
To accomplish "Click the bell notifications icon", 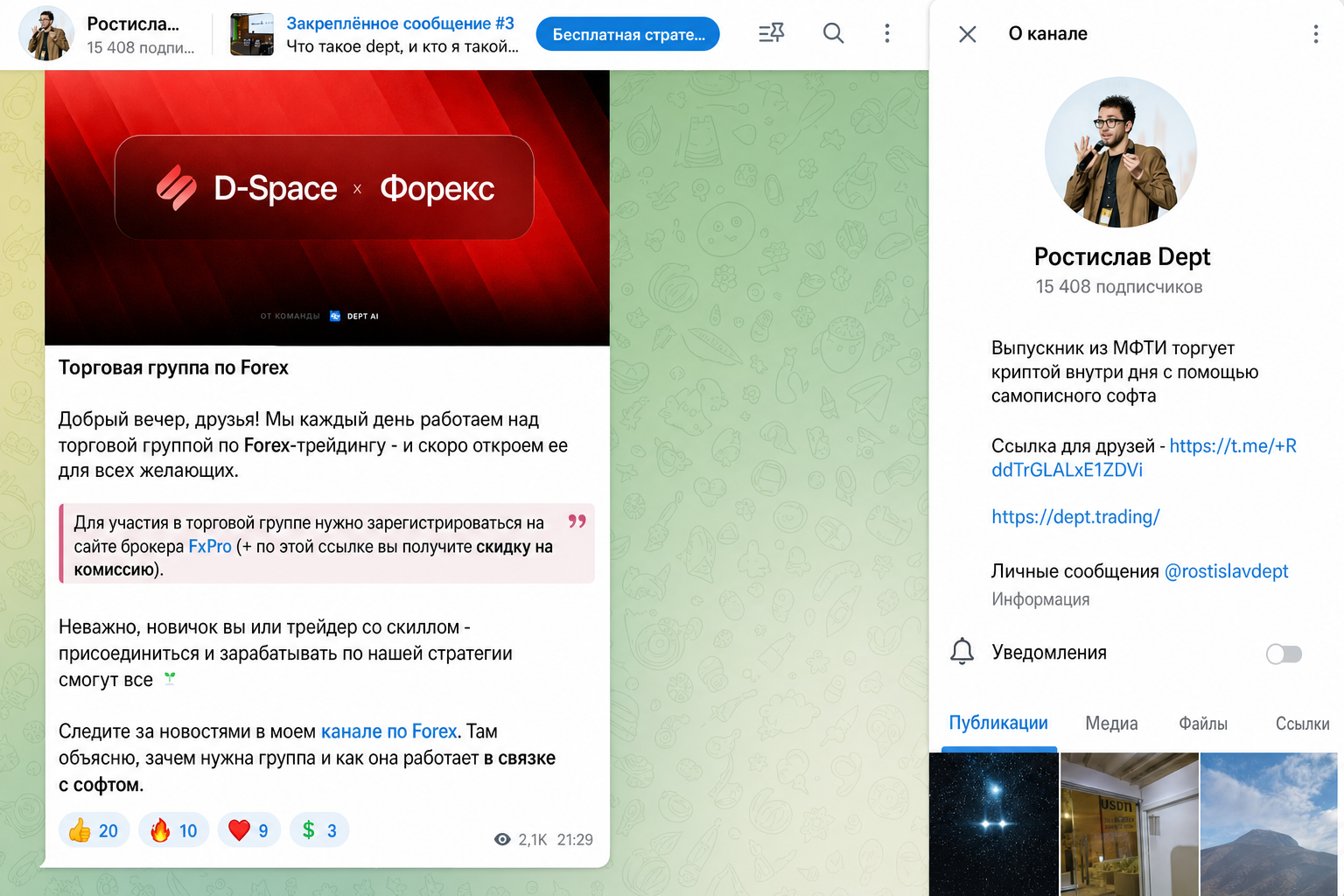I will pyautogui.click(x=962, y=652).
